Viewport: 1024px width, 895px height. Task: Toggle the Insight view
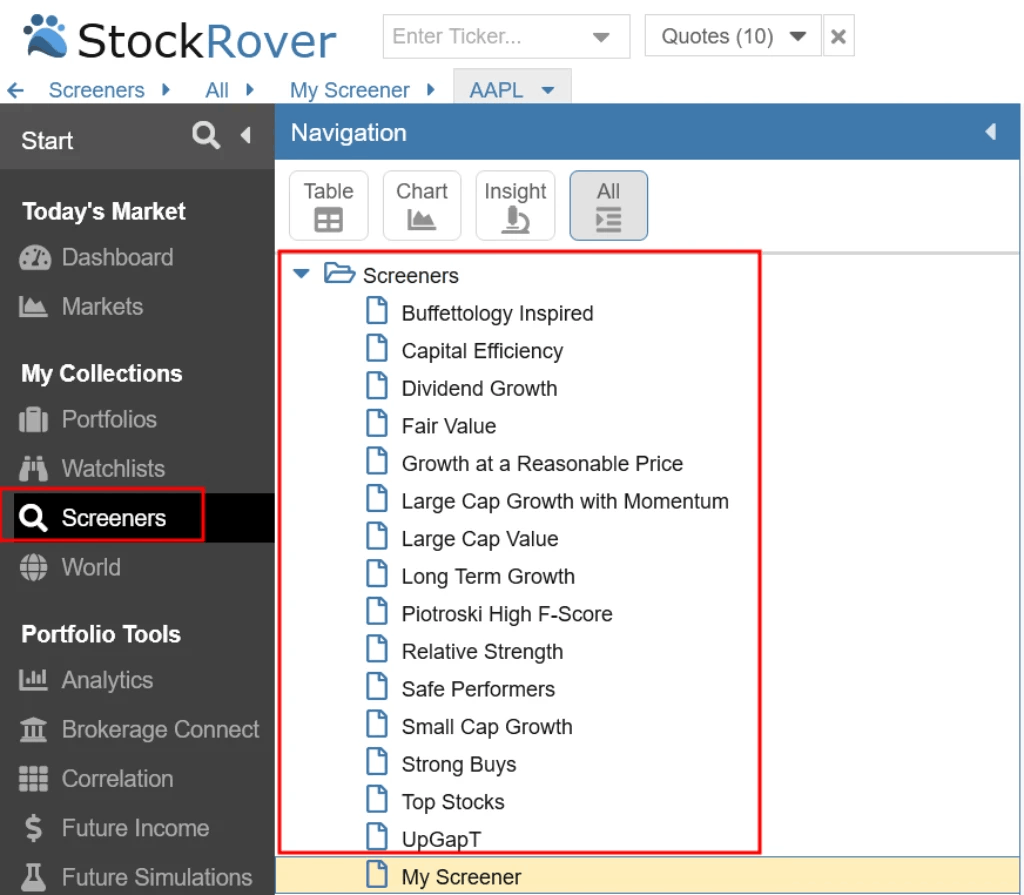tap(515, 205)
